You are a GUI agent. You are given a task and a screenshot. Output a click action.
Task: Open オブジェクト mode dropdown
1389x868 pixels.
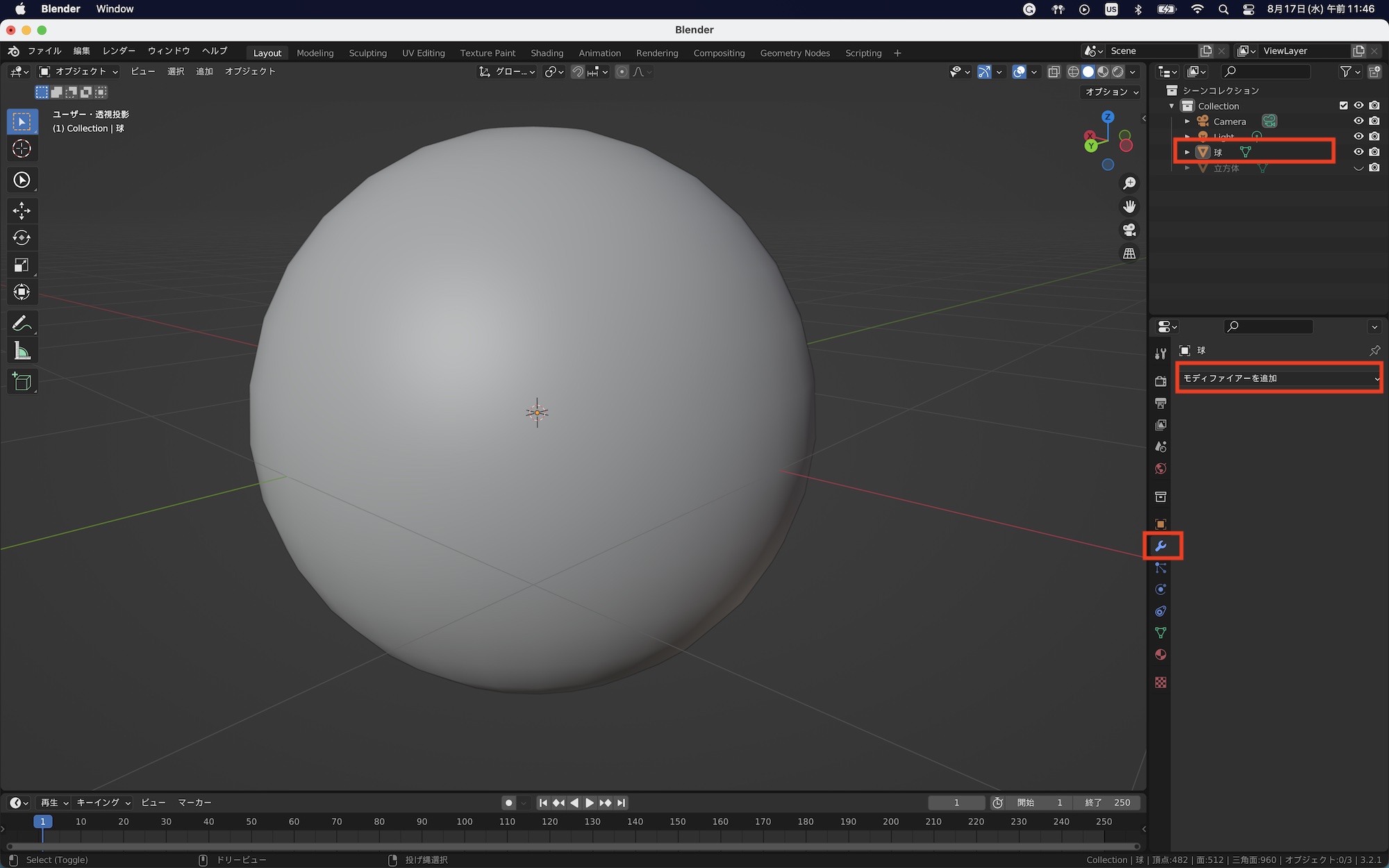78,72
